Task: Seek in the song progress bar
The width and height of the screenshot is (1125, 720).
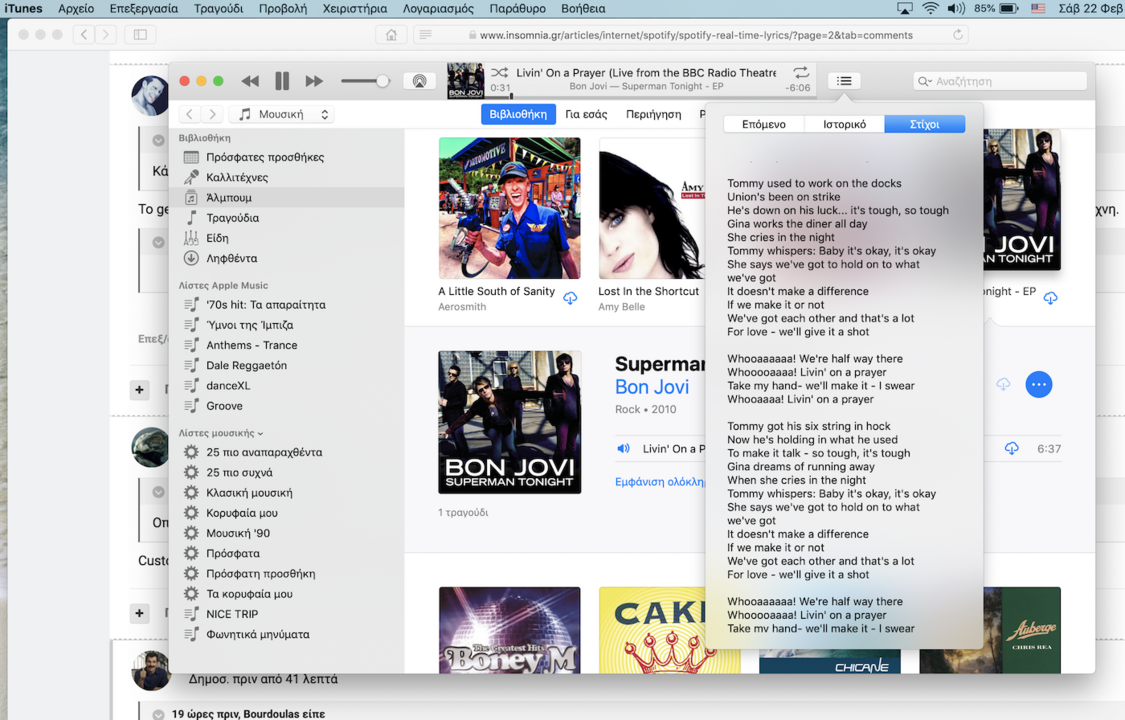Action: tap(648, 96)
